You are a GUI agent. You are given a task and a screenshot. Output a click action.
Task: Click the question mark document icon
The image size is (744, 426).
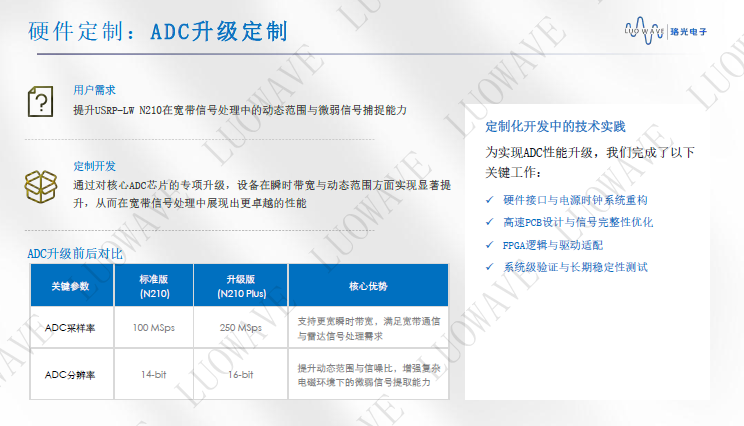(x=40, y=100)
